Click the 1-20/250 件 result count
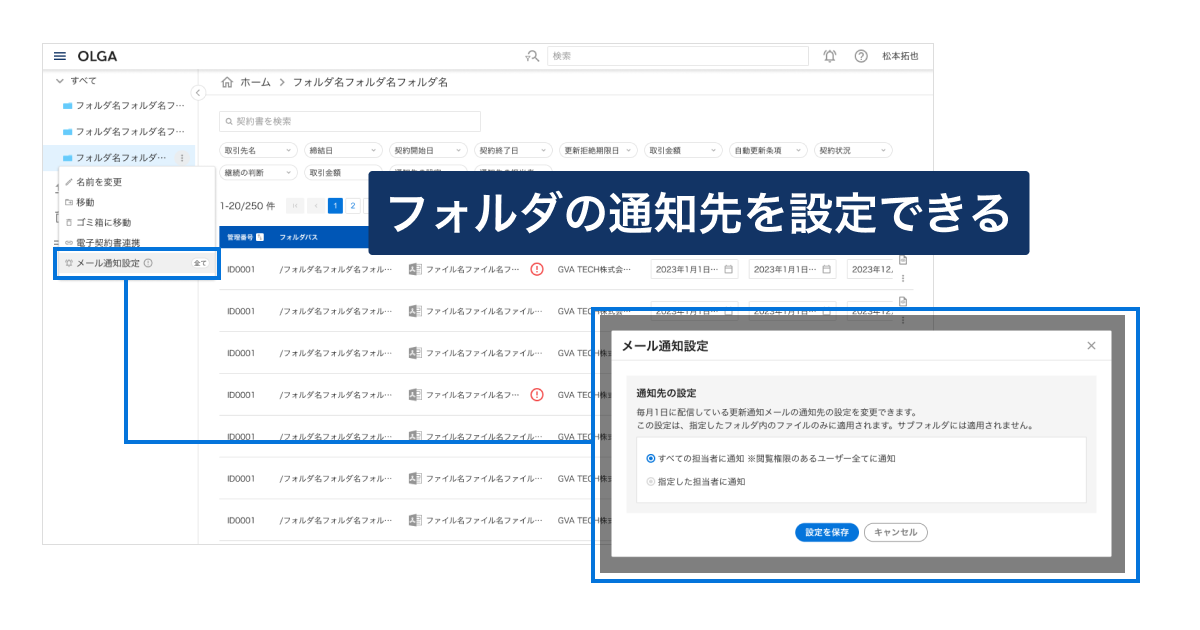This screenshot has height=630, width=1200. (x=248, y=206)
